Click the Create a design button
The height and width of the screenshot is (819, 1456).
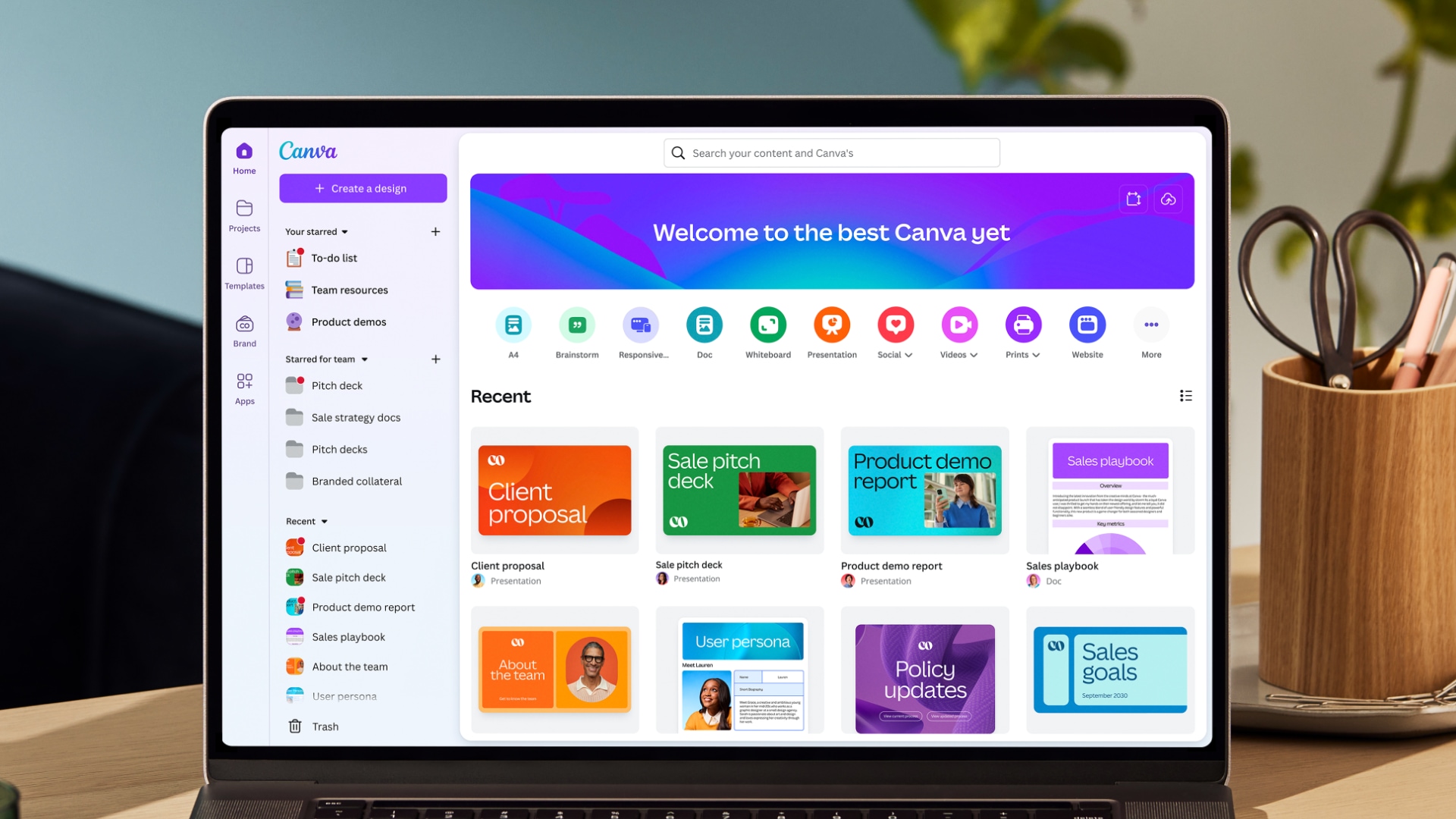(x=362, y=188)
